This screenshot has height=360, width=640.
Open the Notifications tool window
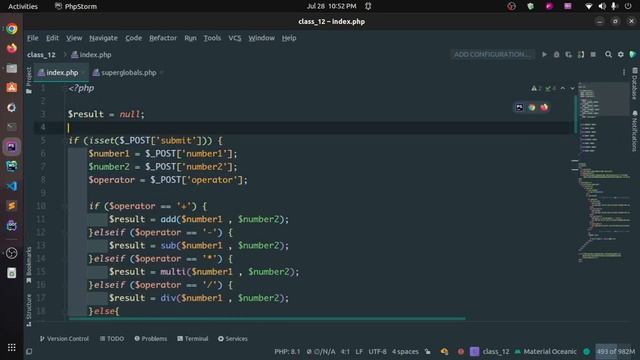635,131
